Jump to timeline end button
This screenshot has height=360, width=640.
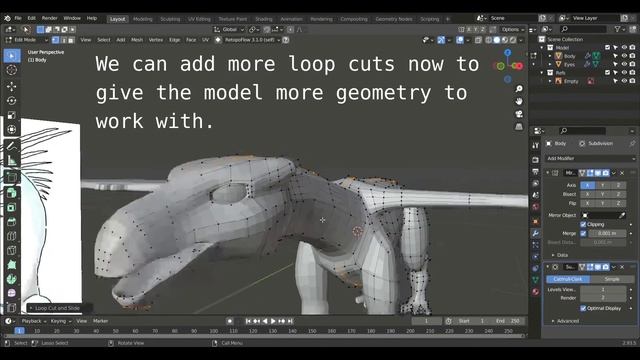(290, 321)
